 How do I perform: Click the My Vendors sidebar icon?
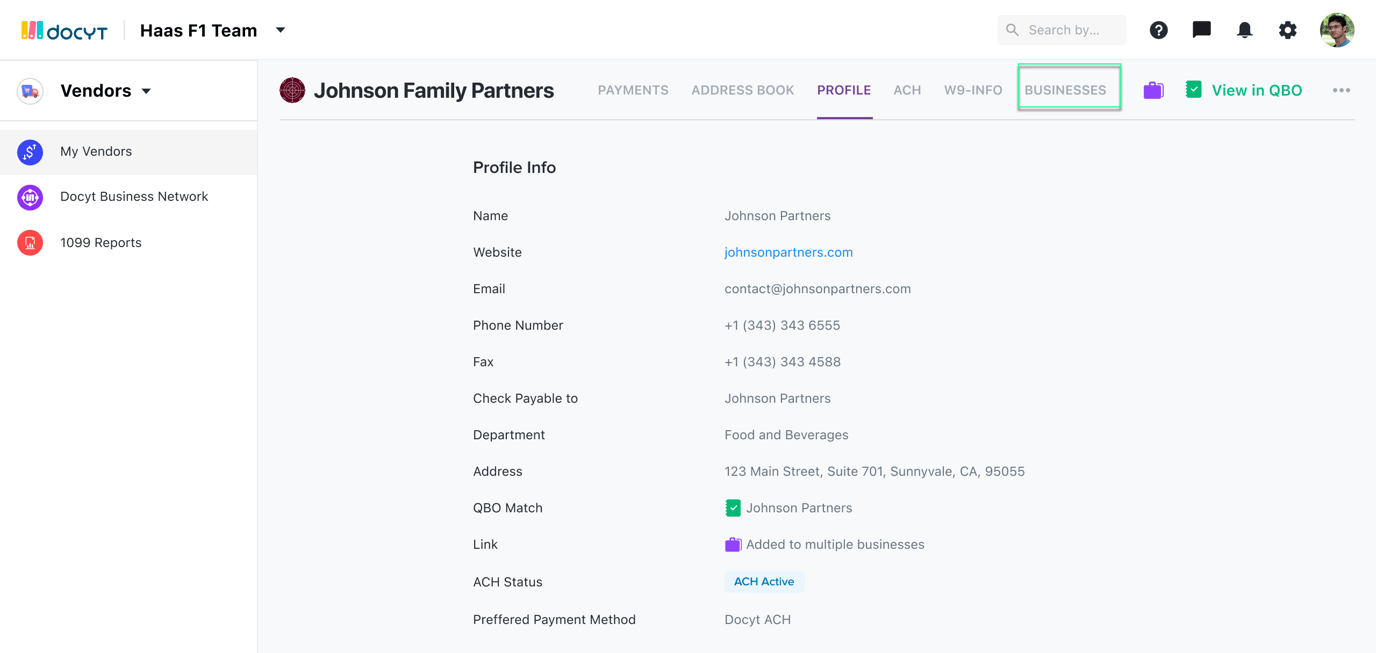[30, 152]
